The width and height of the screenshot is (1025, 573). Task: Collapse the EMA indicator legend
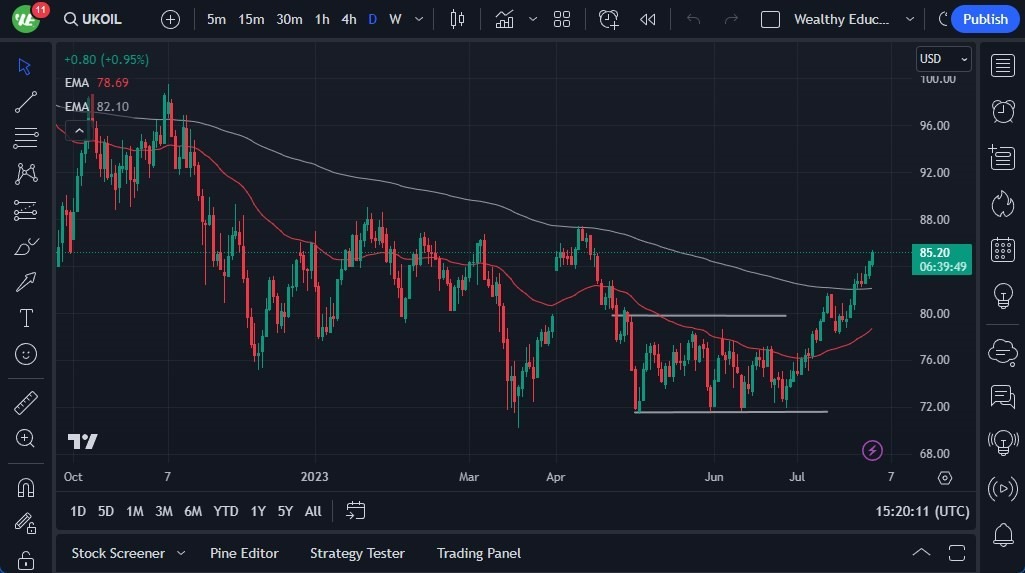pyautogui.click(x=78, y=130)
